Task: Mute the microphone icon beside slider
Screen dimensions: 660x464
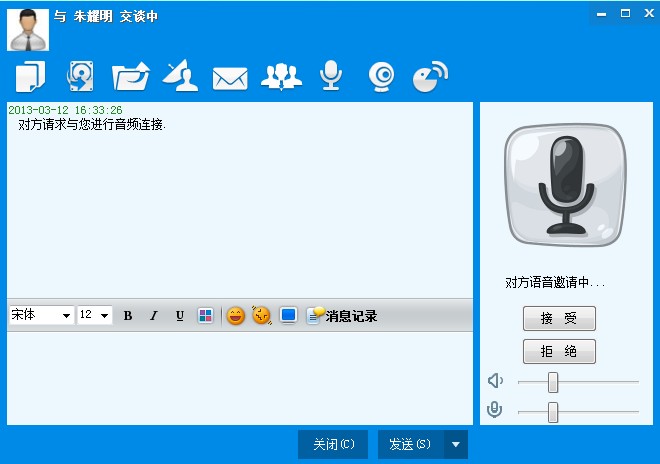Action: click(495, 410)
